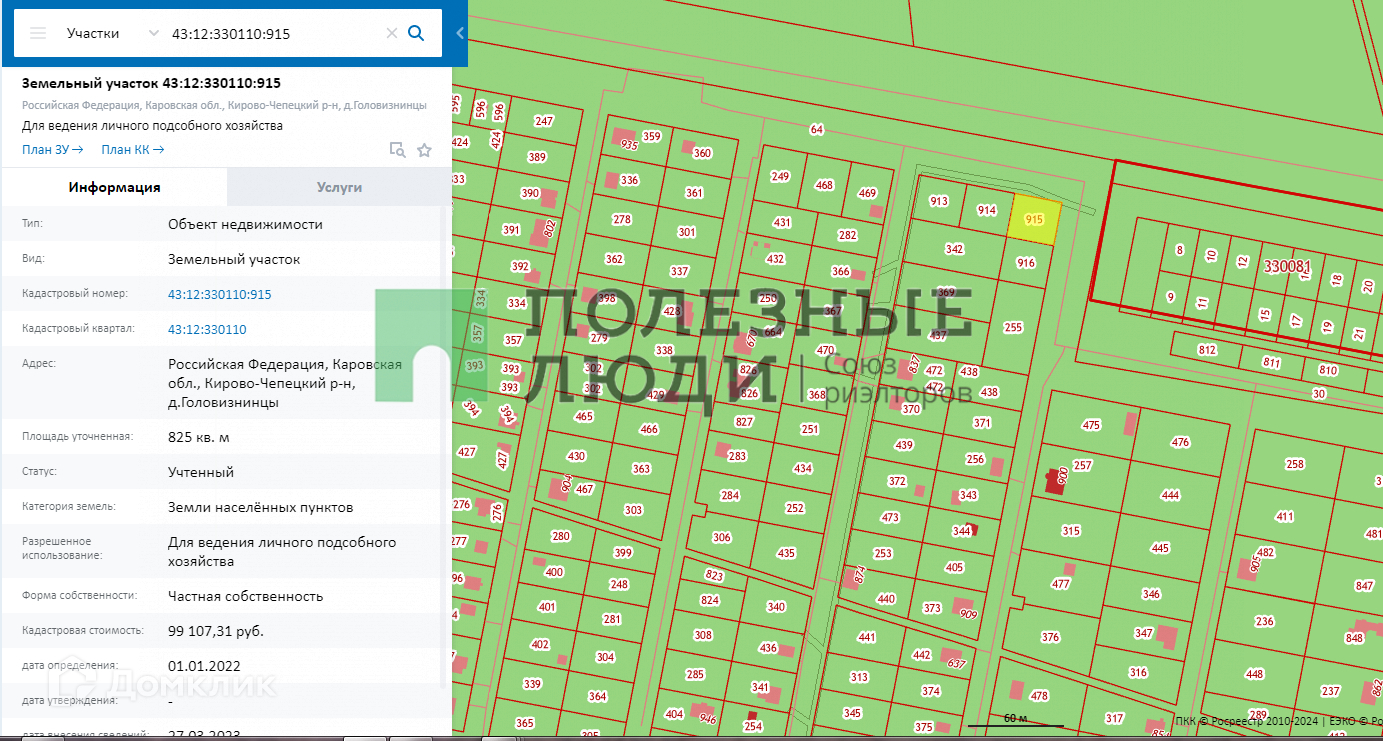This screenshot has width=1383, height=741.
Task: Select the status value Учтенный
Action: coord(201,472)
